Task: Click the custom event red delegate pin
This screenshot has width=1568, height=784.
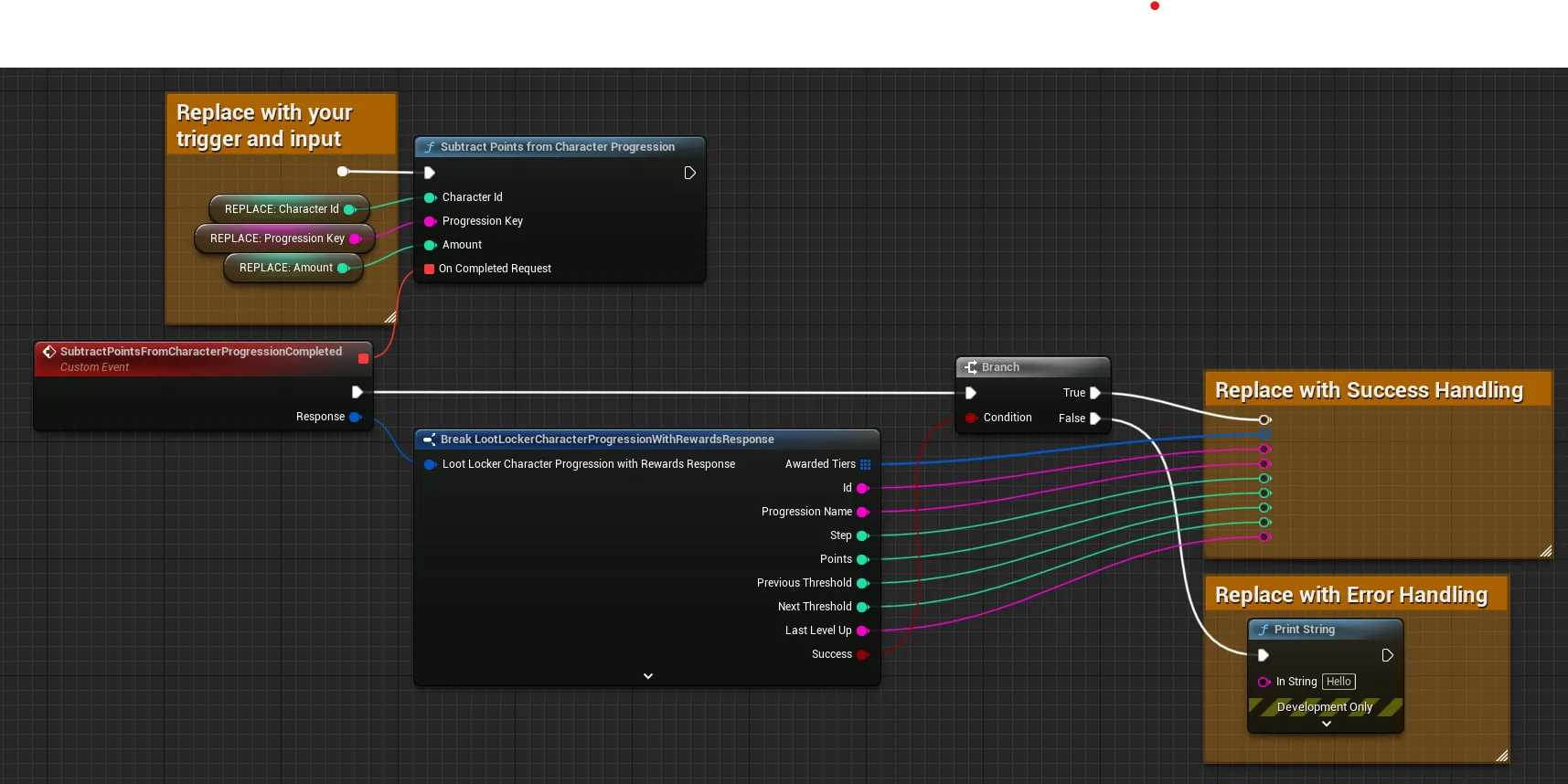Action: point(363,358)
